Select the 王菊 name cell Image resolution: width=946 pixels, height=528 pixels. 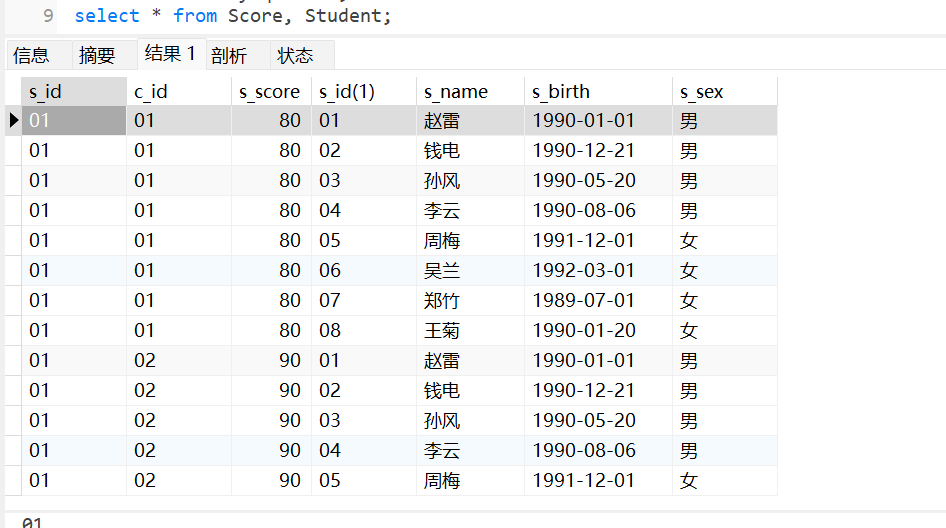pyautogui.click(x=470, y=331)
